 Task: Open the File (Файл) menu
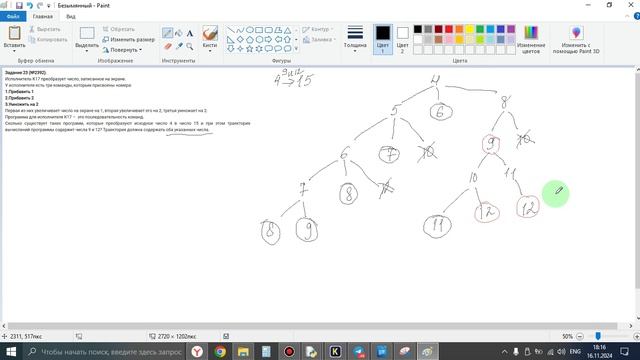tap(13, 16)
